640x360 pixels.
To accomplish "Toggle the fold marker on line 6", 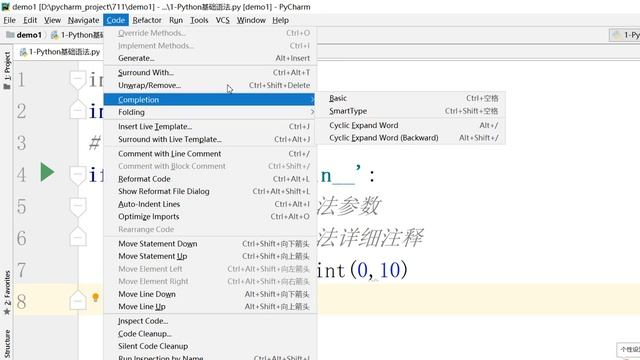I will point(78,237).
